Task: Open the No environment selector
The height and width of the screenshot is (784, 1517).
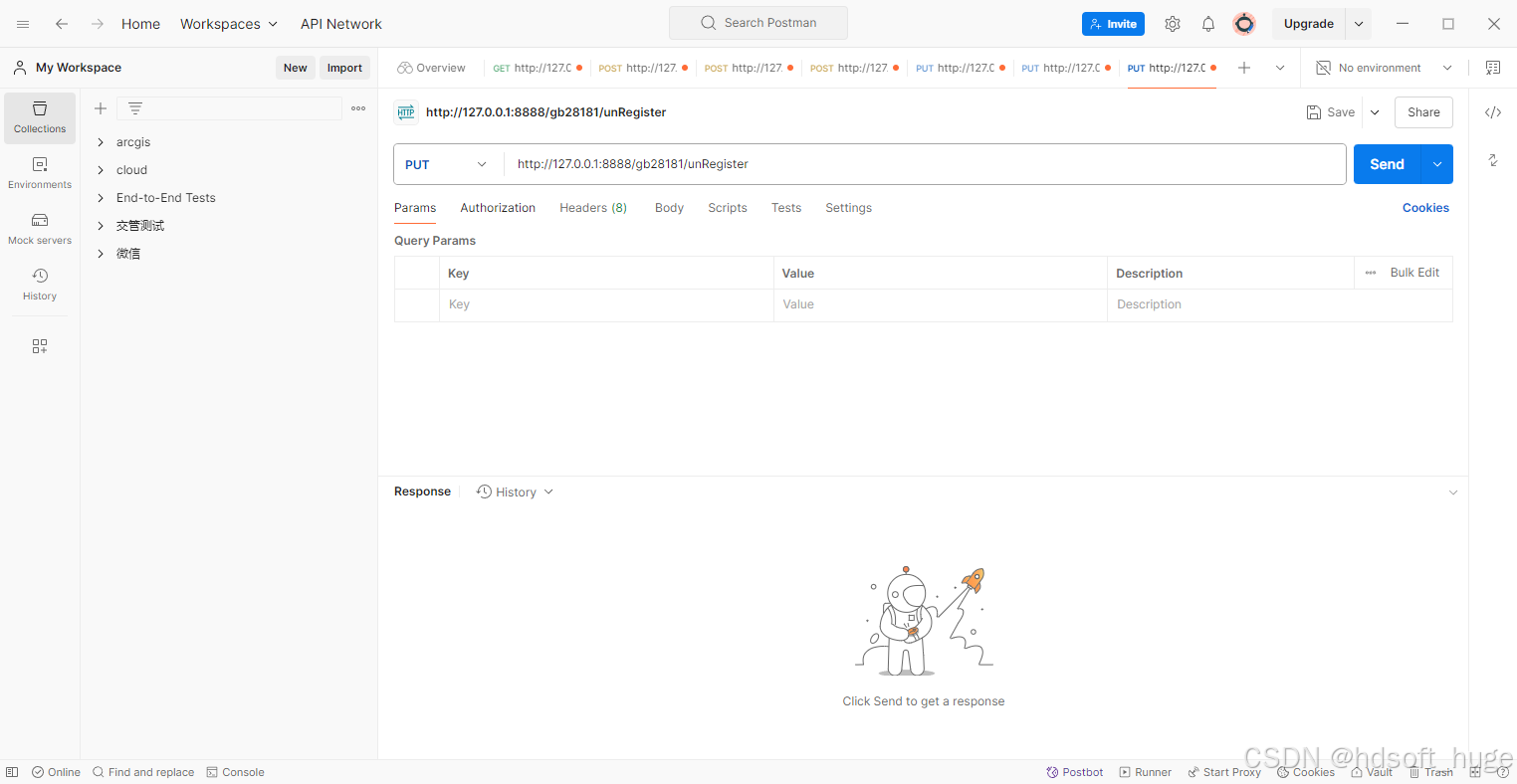Action: (x=1385, y=68)
